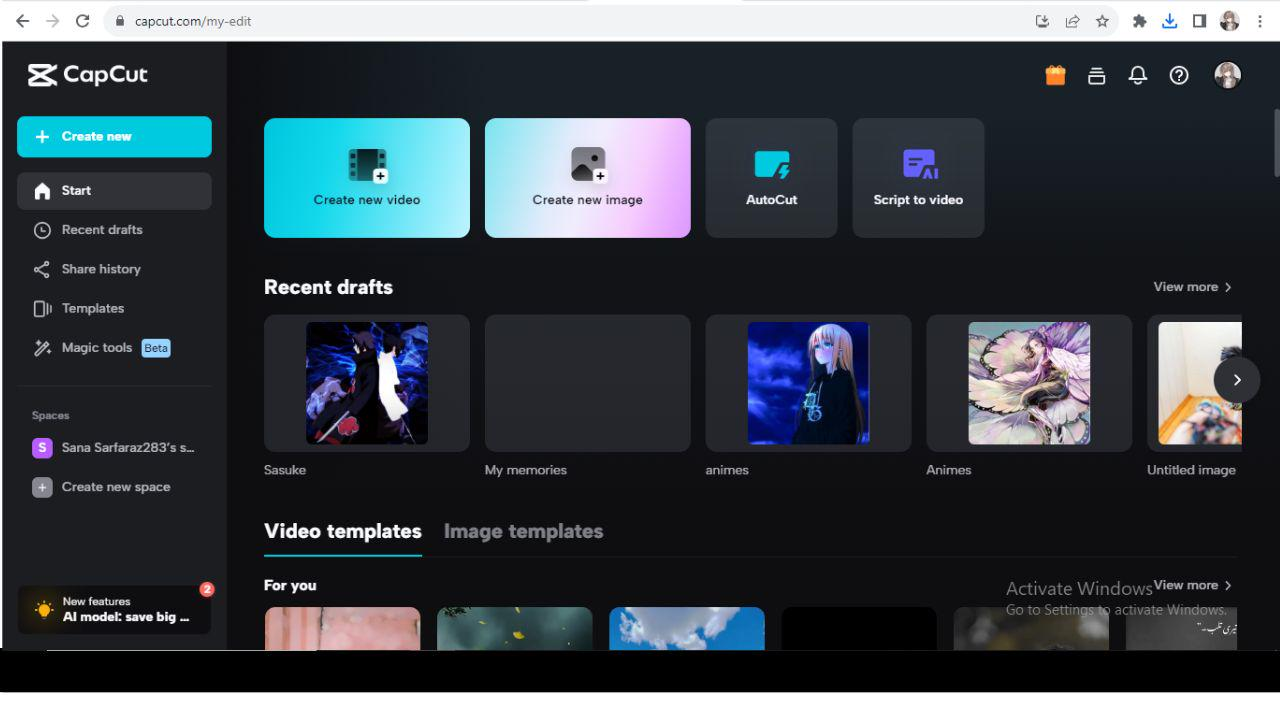Click the New features lightbulb icon

44,609
